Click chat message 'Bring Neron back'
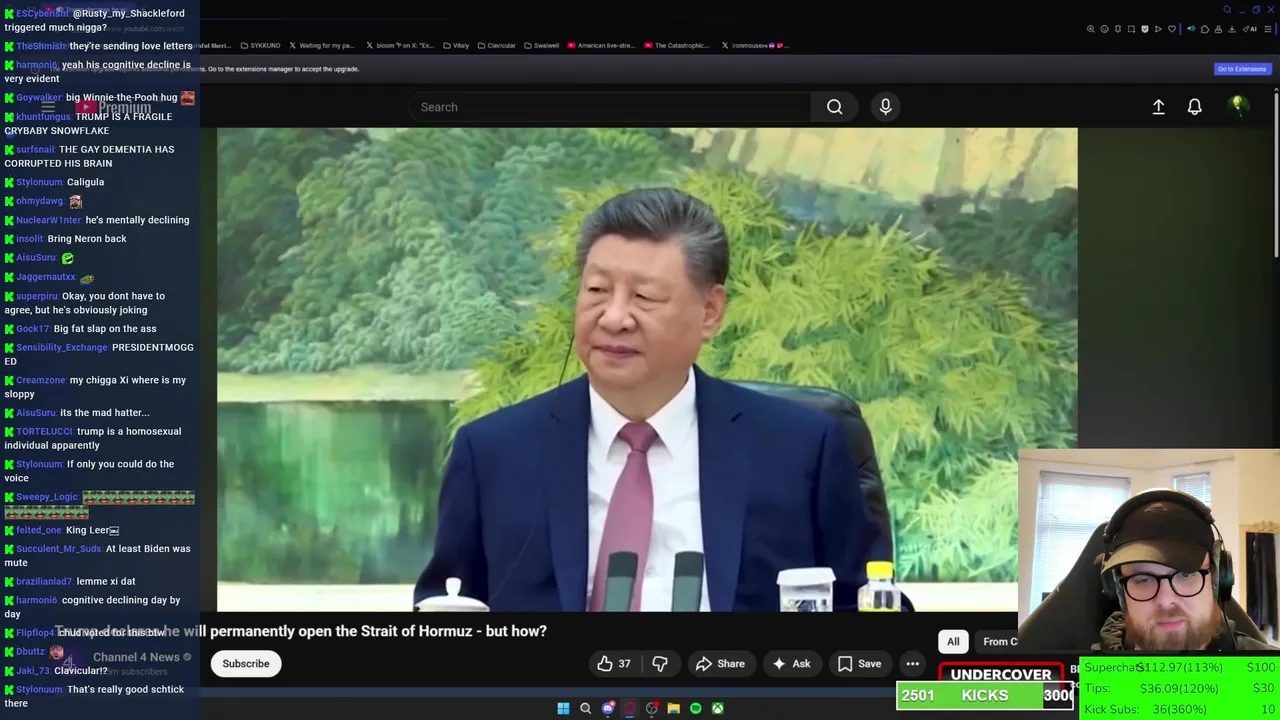Screen dimensions: 1280x720 (87, 239)
